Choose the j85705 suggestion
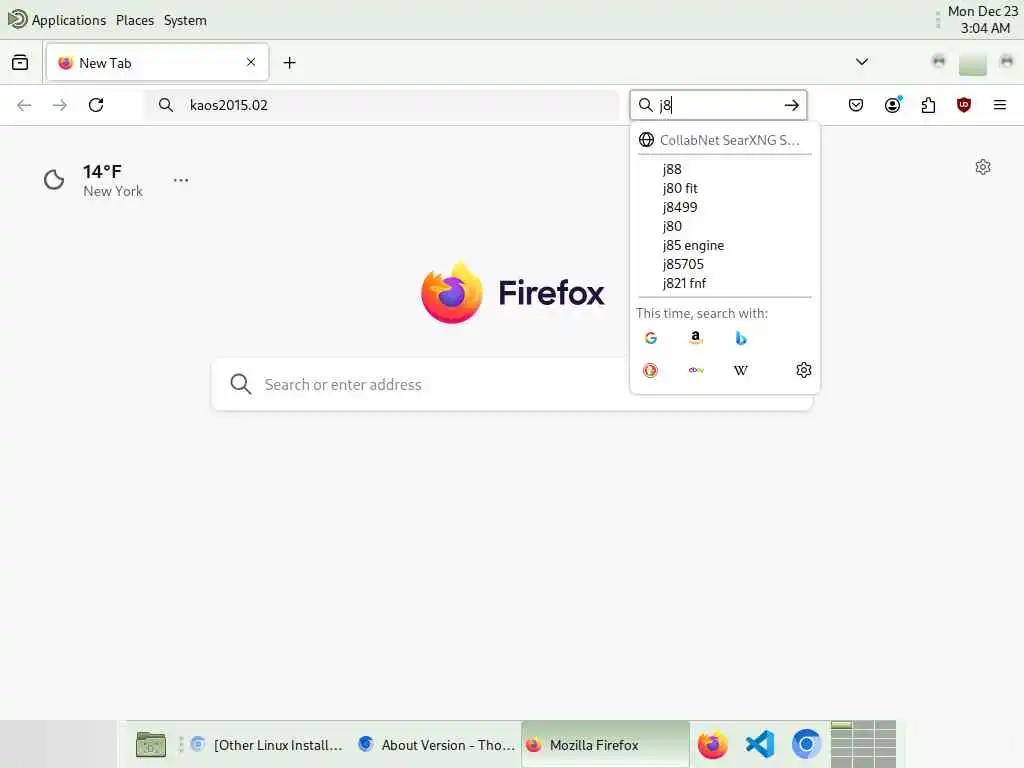This screenshot has width=1024, height=768. [724, 264]
